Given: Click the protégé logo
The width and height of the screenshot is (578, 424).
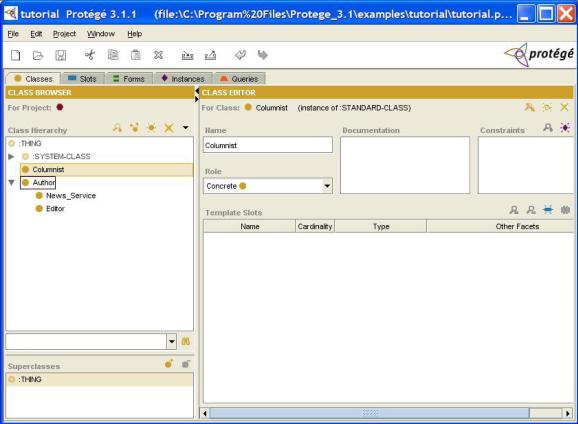Looking at the screenshot, I should tap(539, 55).
